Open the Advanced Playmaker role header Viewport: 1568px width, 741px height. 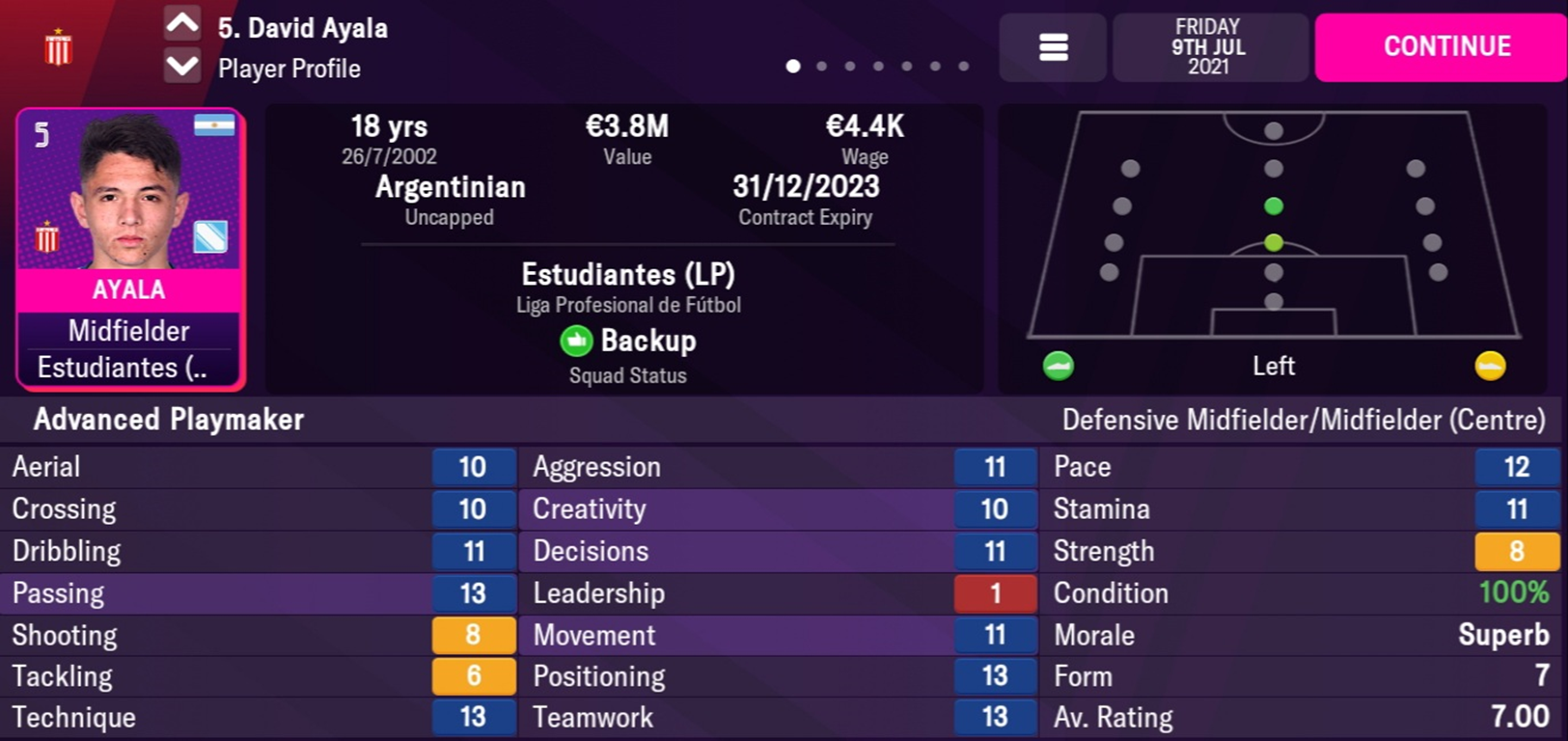(169, 420)
